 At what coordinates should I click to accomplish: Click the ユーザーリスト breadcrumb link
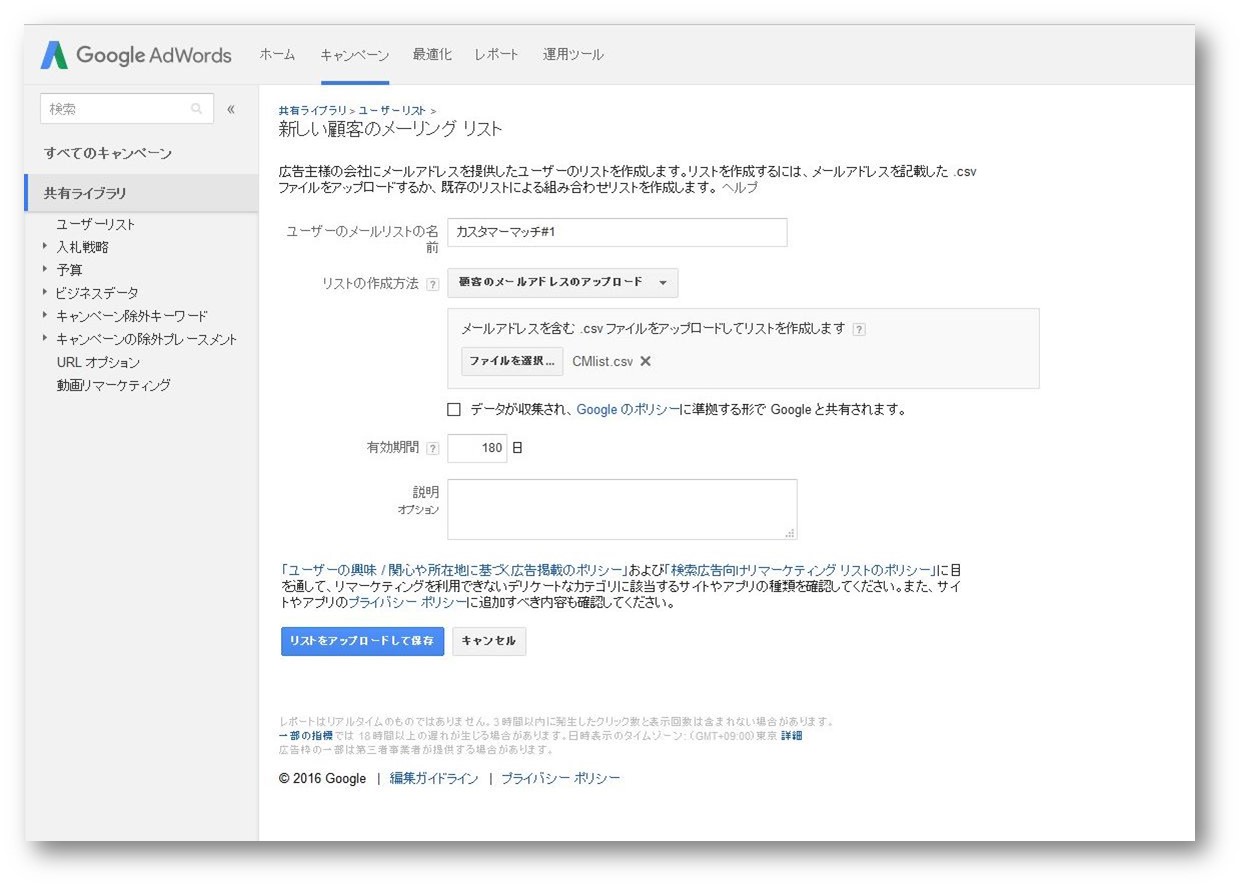(x=392, y=110)
